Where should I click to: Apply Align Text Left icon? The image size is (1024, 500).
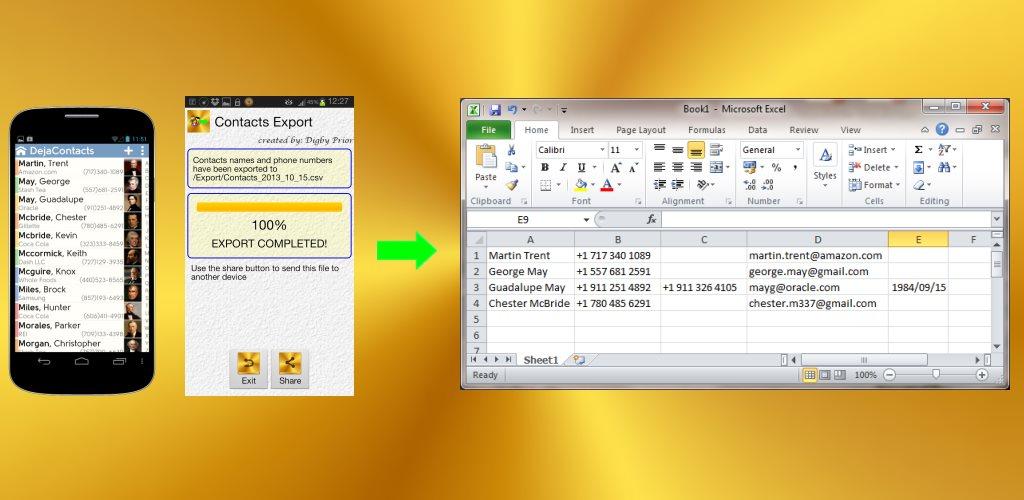(660, 168)
